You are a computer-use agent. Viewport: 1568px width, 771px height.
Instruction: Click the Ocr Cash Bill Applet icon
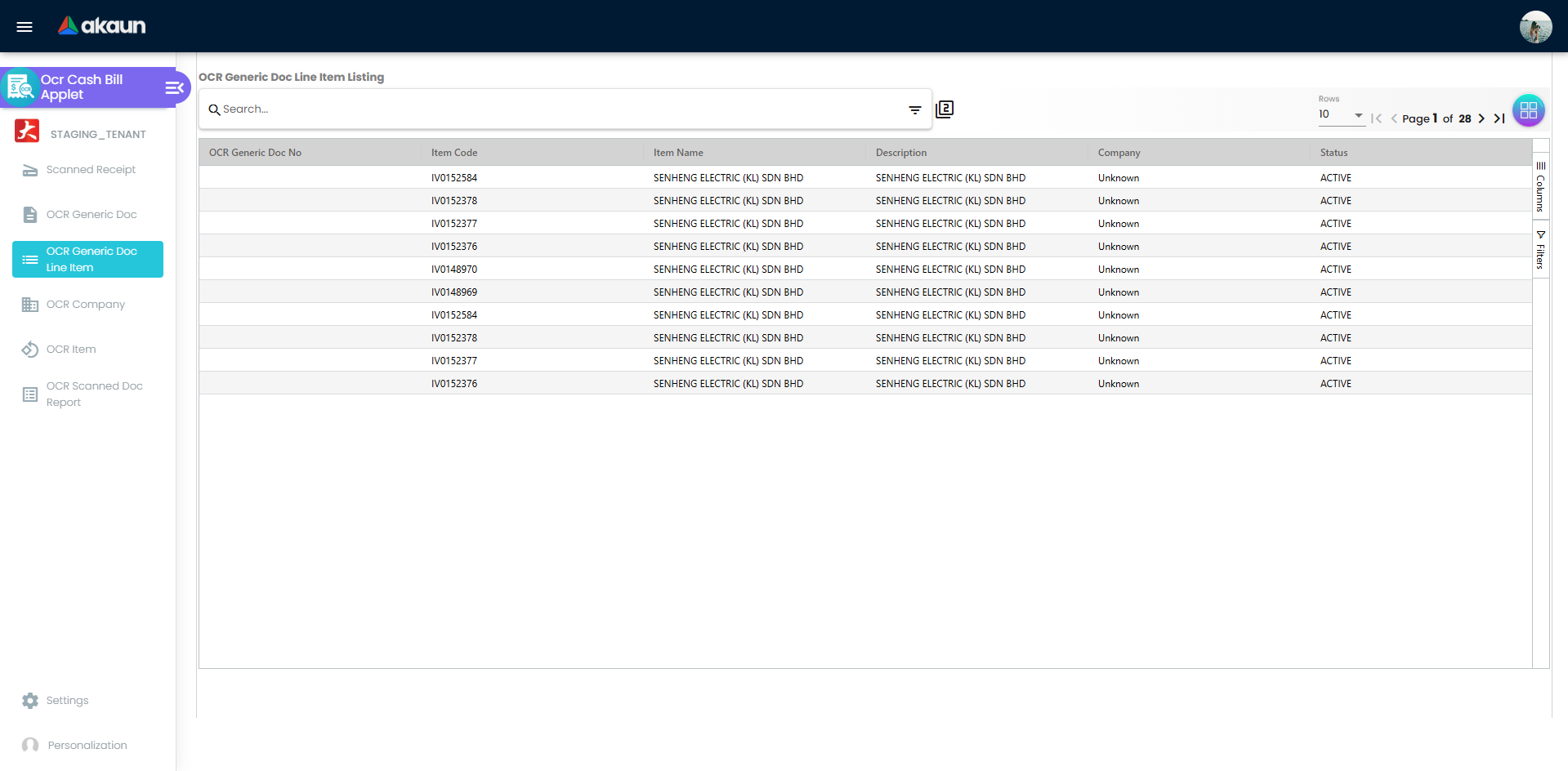click(20, 87)
